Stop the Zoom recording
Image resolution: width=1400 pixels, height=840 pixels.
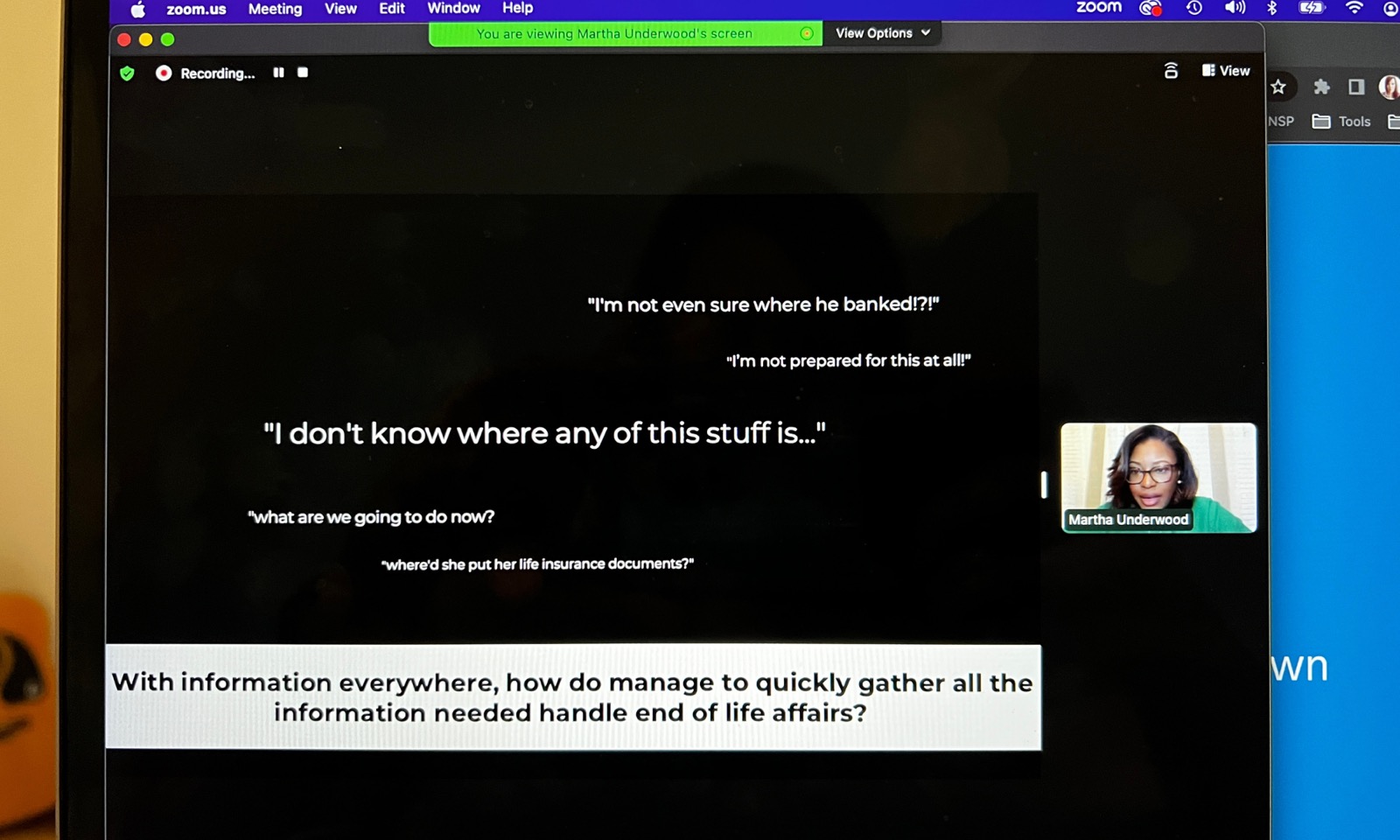click(303, 73)
